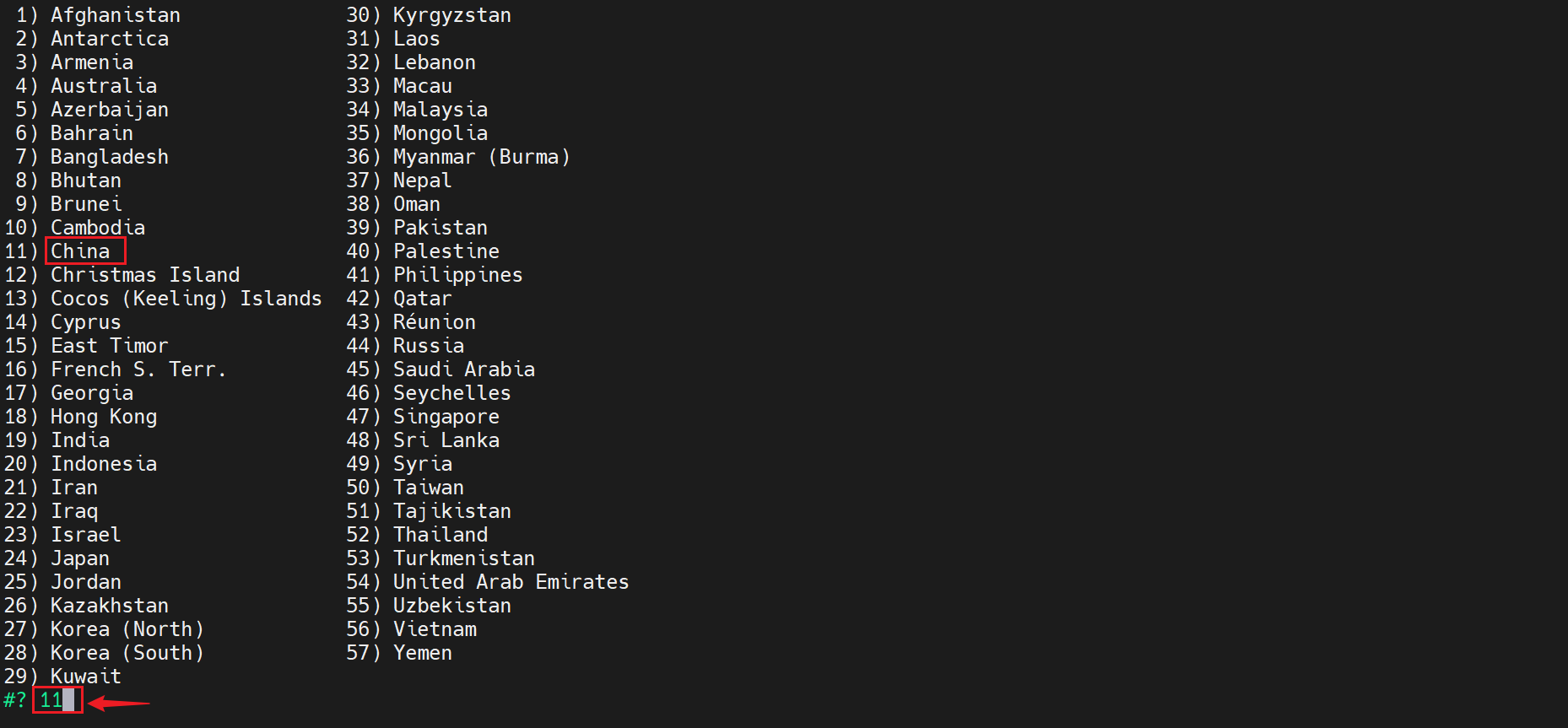Click the red arrow beside the prompt
1568x728 pixels.
[119, 702]
